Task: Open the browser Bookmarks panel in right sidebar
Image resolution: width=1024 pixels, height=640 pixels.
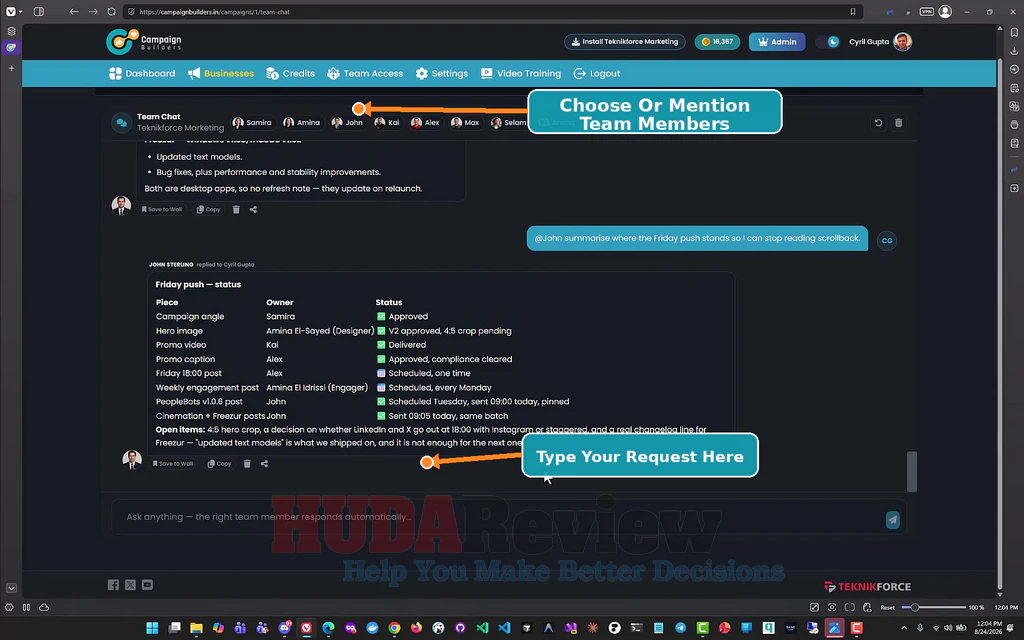Action: tap(1014, 32)
